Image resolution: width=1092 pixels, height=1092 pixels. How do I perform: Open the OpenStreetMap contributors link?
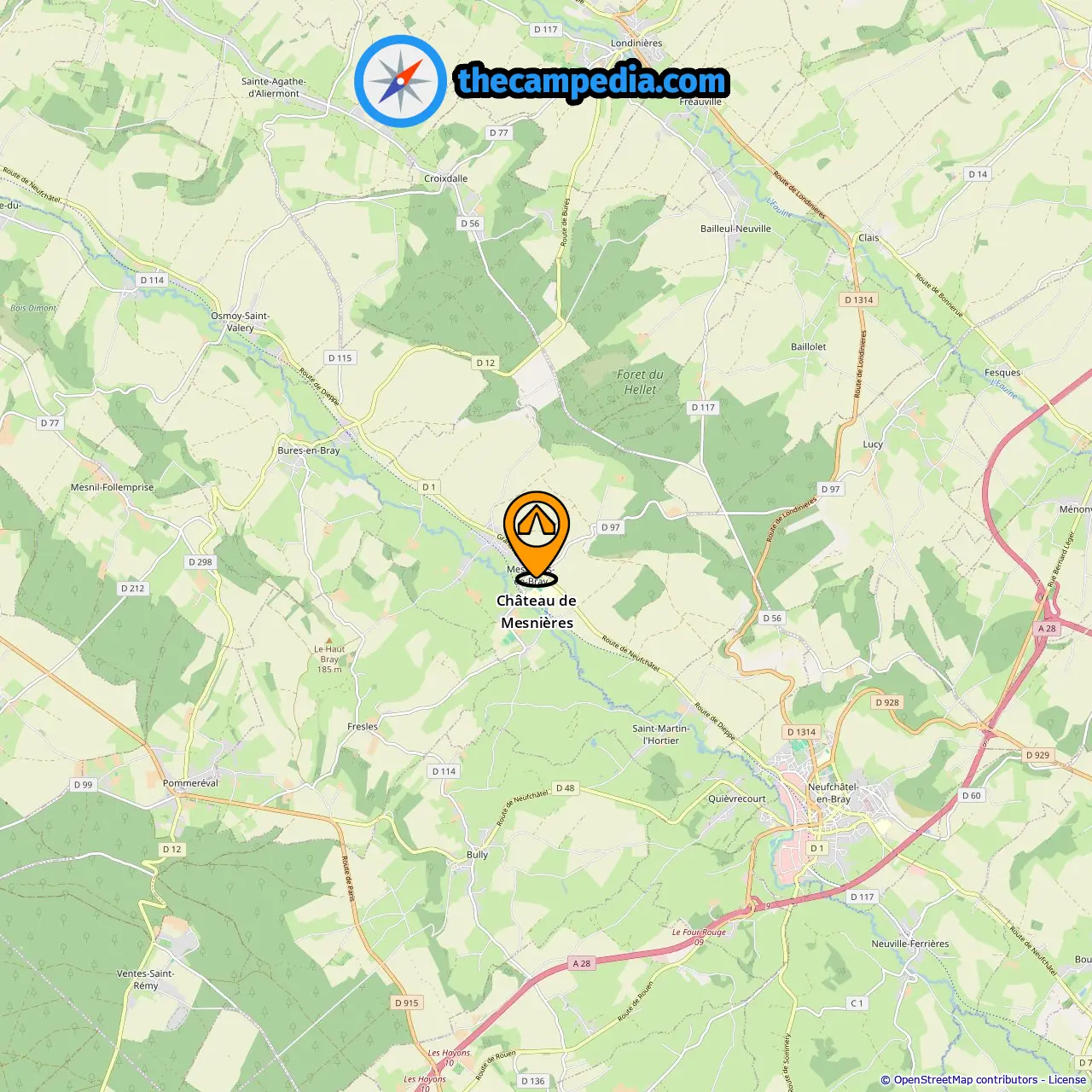point(966,1080)
